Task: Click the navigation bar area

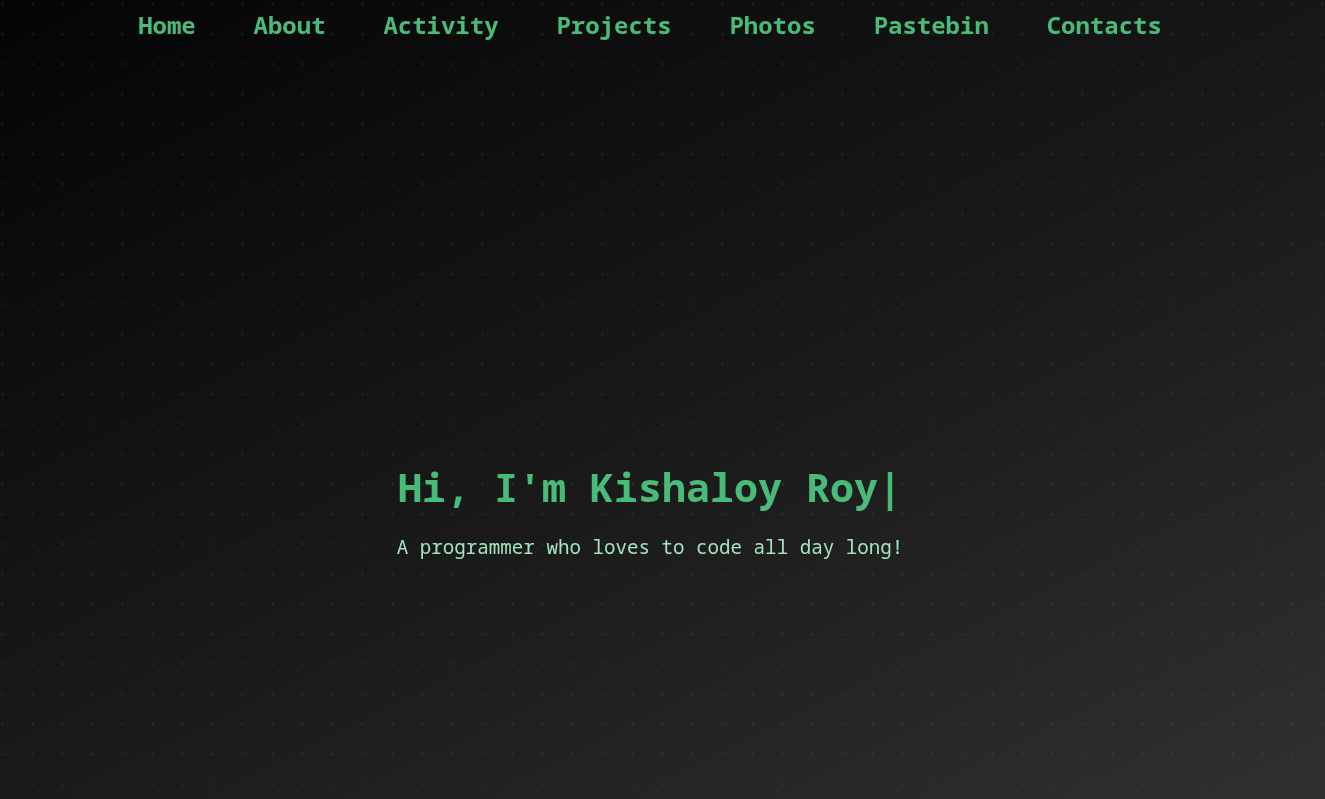Action: pos(662,26)
